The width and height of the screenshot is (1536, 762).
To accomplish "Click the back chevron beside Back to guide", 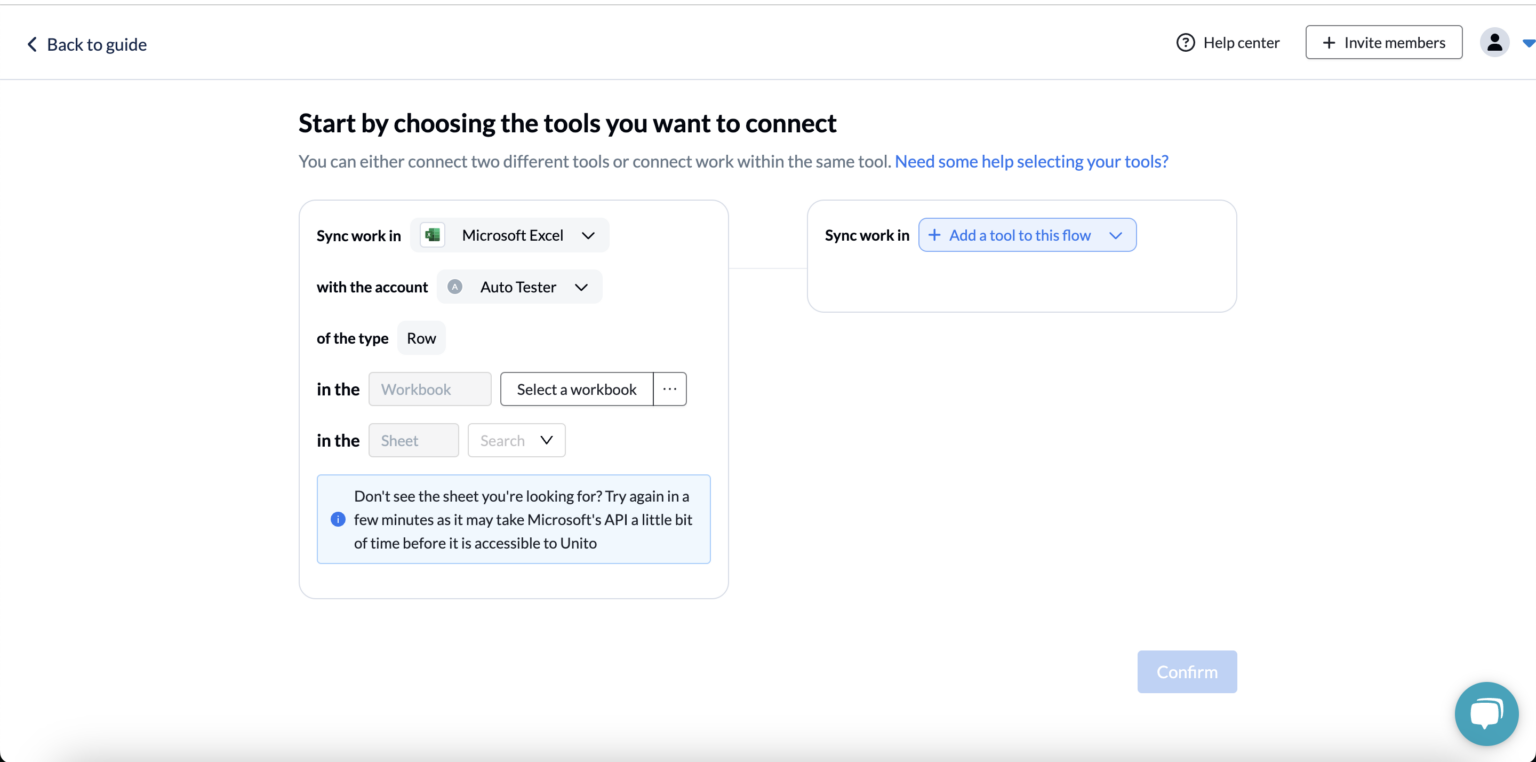I will 31,44.
